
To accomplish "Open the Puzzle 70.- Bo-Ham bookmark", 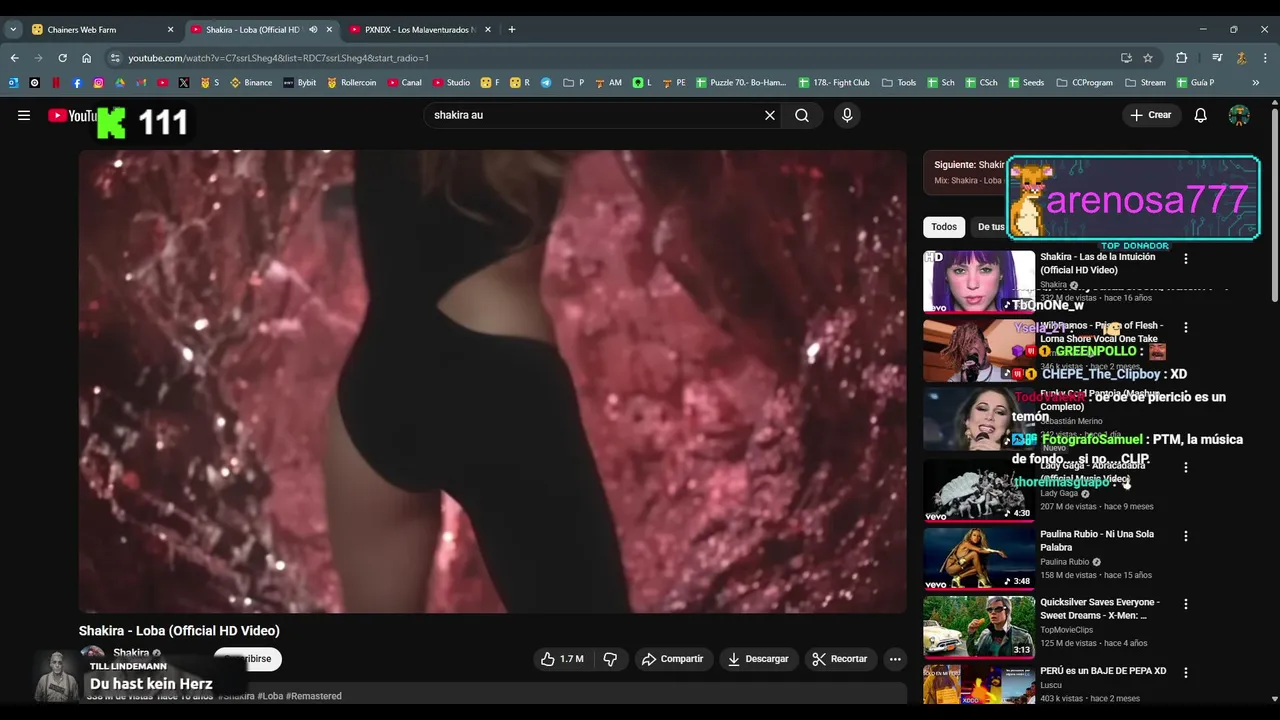I will tap(741, 83).
